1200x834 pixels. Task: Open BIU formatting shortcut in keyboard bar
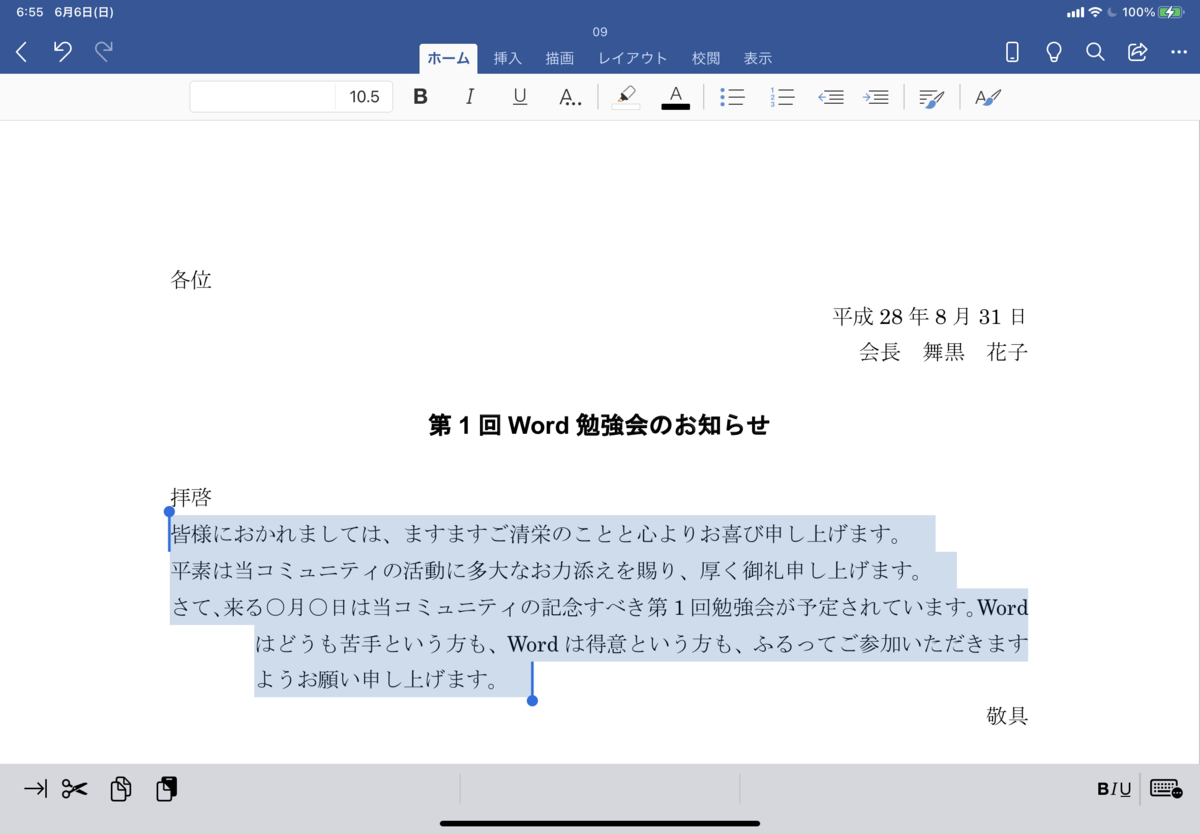(1114, 789)
